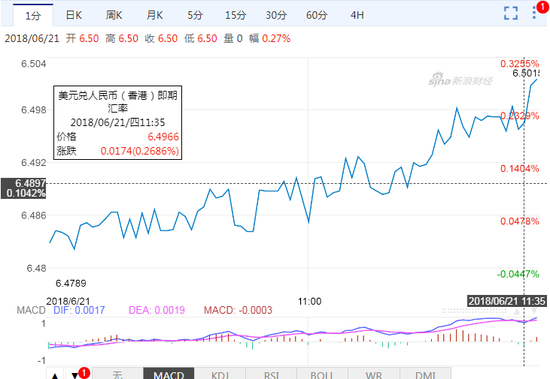Click the black down-arrow button below the MACD panel
This screenshot has width=550, height=379.
(75, 375)
